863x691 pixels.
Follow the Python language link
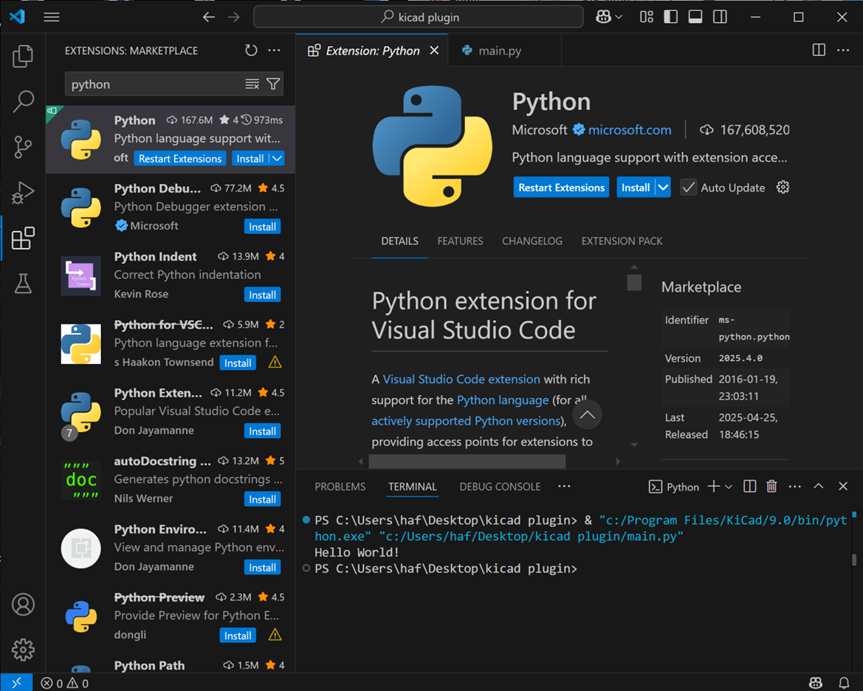502,400
